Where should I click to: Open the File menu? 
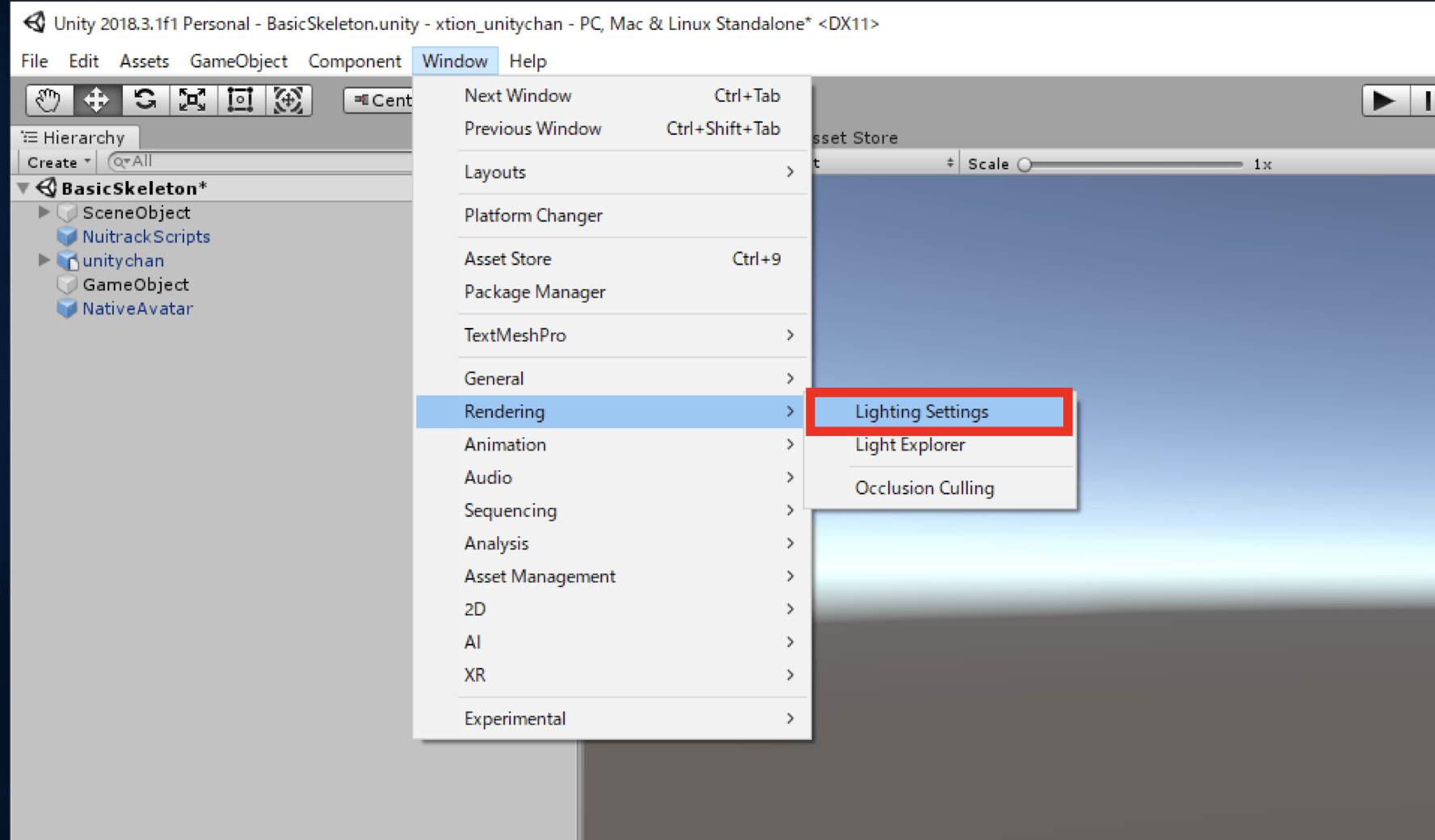[x=35, y=61]
